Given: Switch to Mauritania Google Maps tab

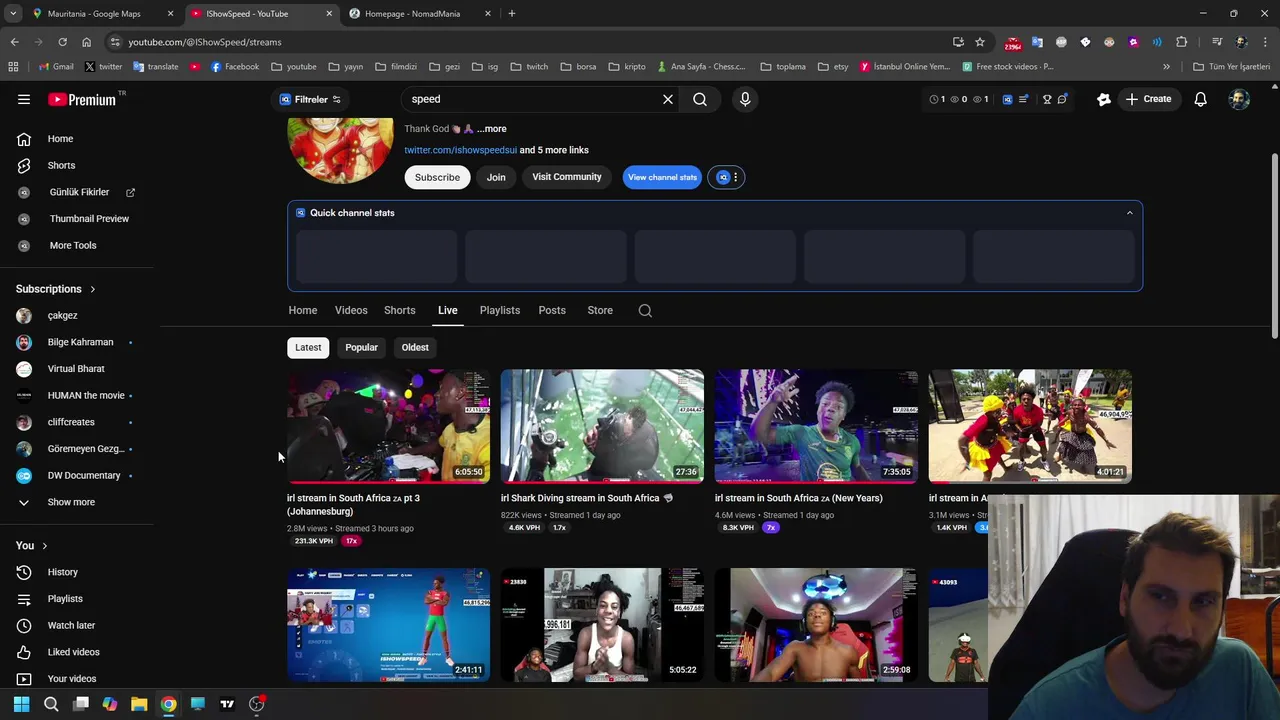Looking at the screenshot, I should [94, 14].
